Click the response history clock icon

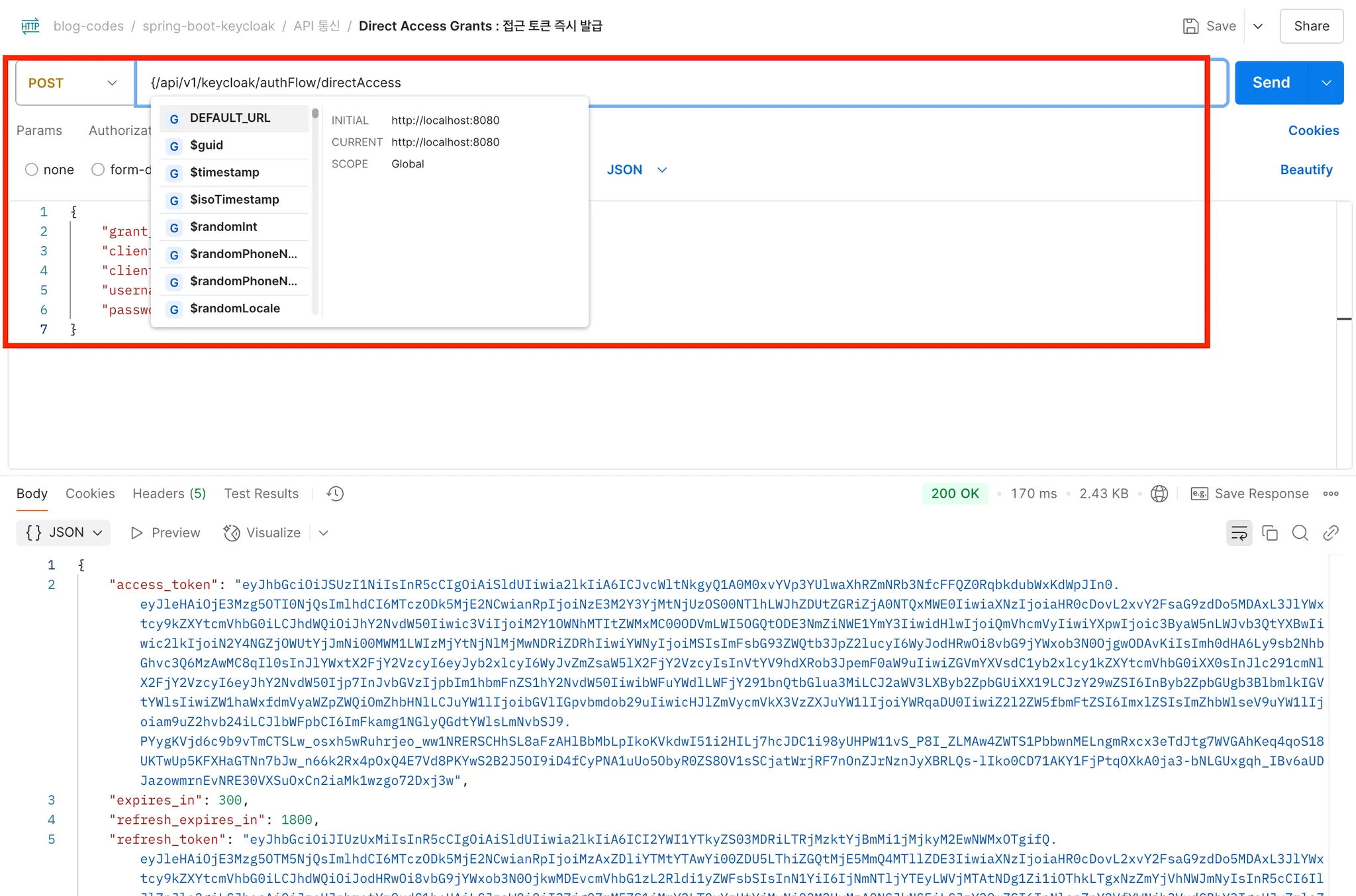(335, 494)
